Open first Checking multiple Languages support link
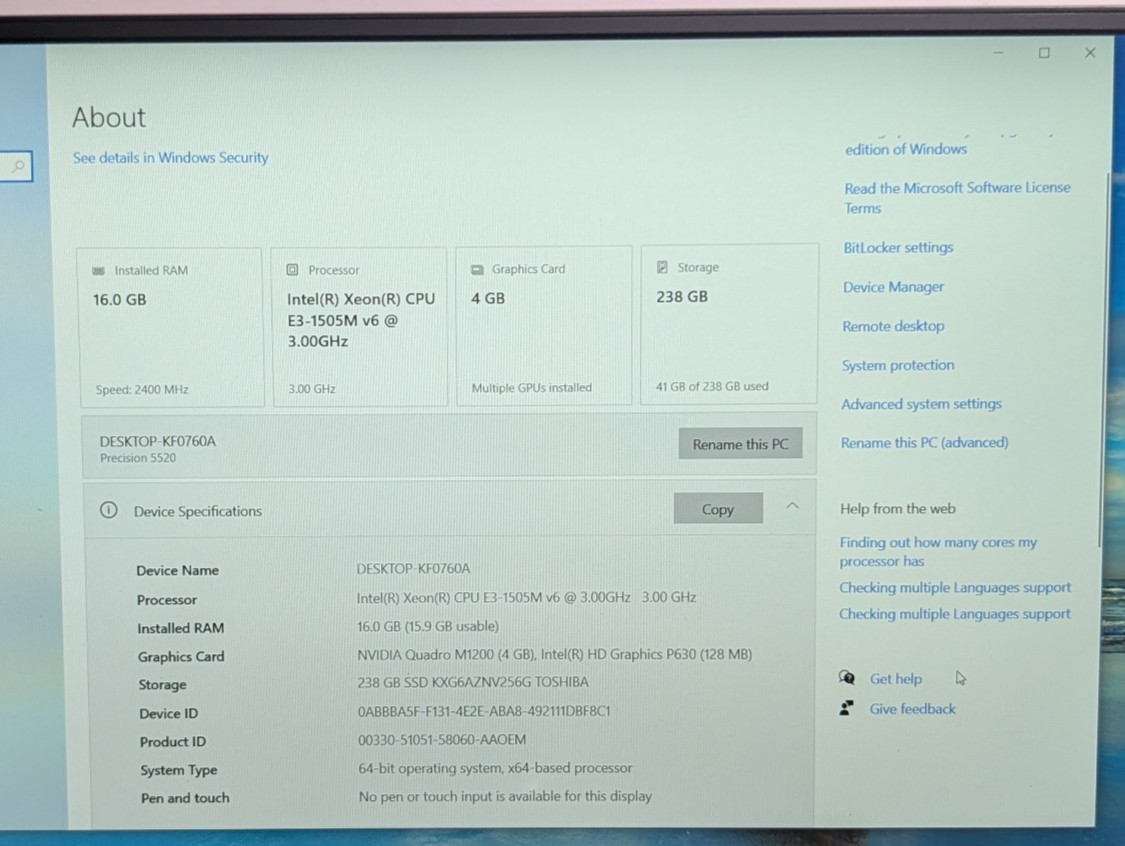Image resolution: width=1125 pixels, height=846 pixels. [x=955, y=588]
